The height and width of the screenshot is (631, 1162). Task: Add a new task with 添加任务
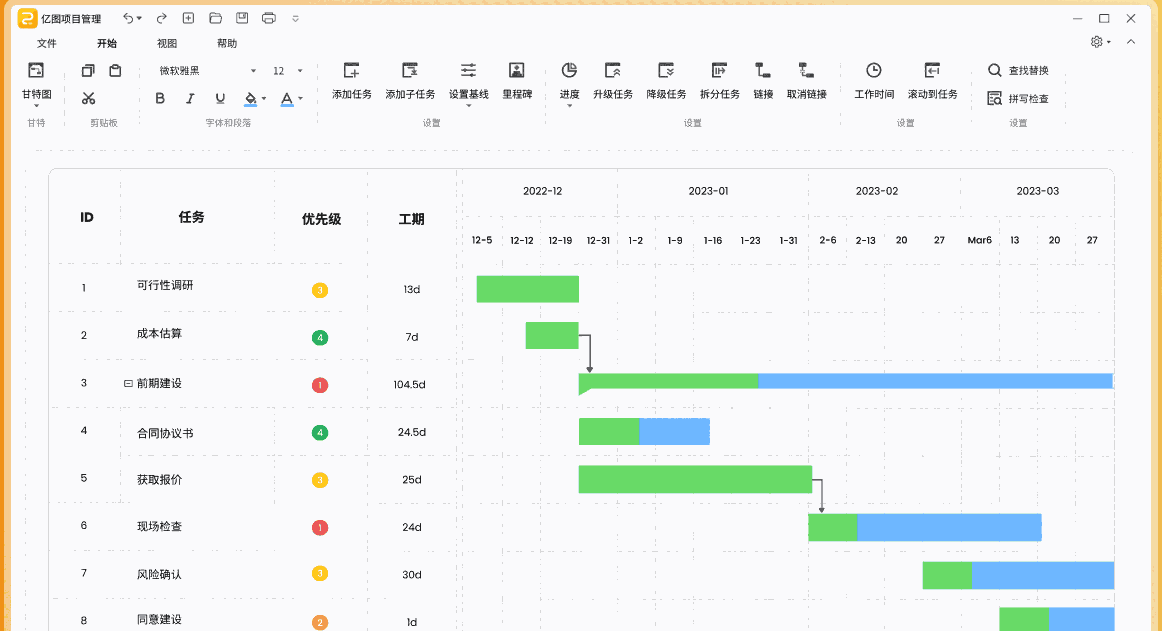351,80
